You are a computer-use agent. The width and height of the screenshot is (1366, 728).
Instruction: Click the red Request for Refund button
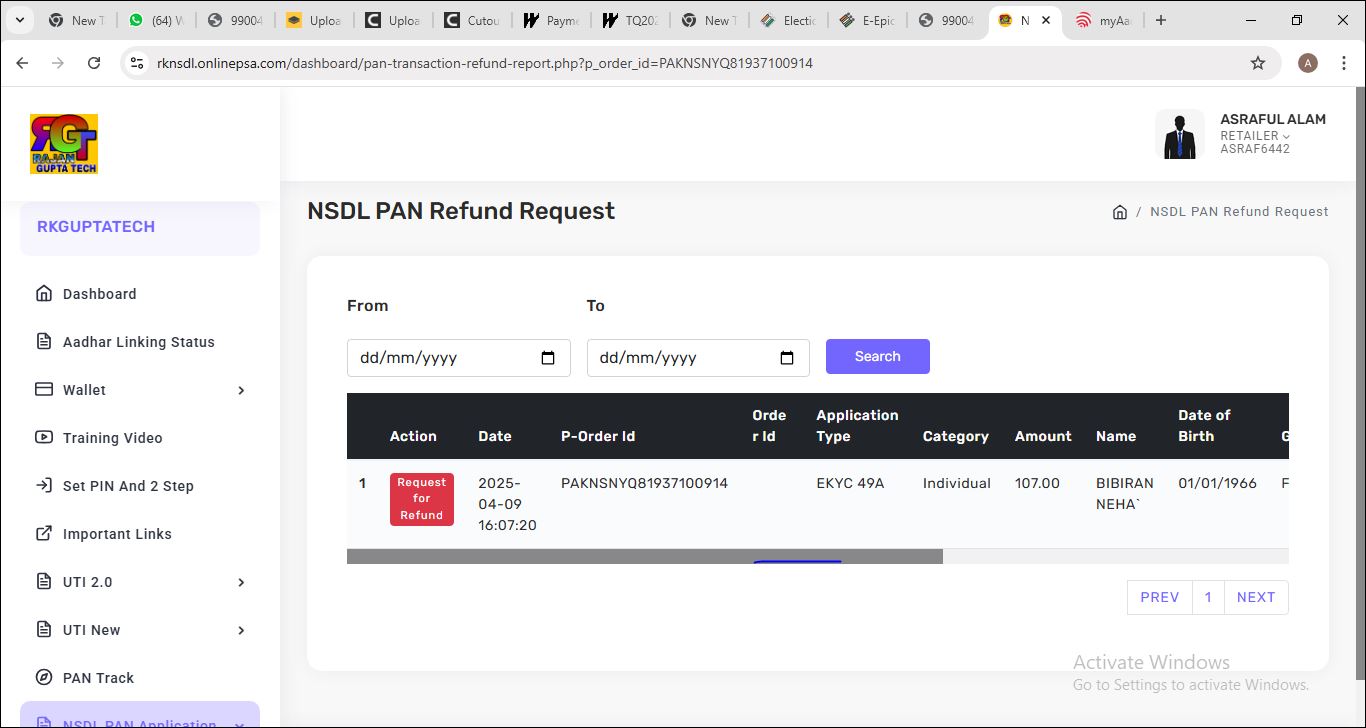421,499
